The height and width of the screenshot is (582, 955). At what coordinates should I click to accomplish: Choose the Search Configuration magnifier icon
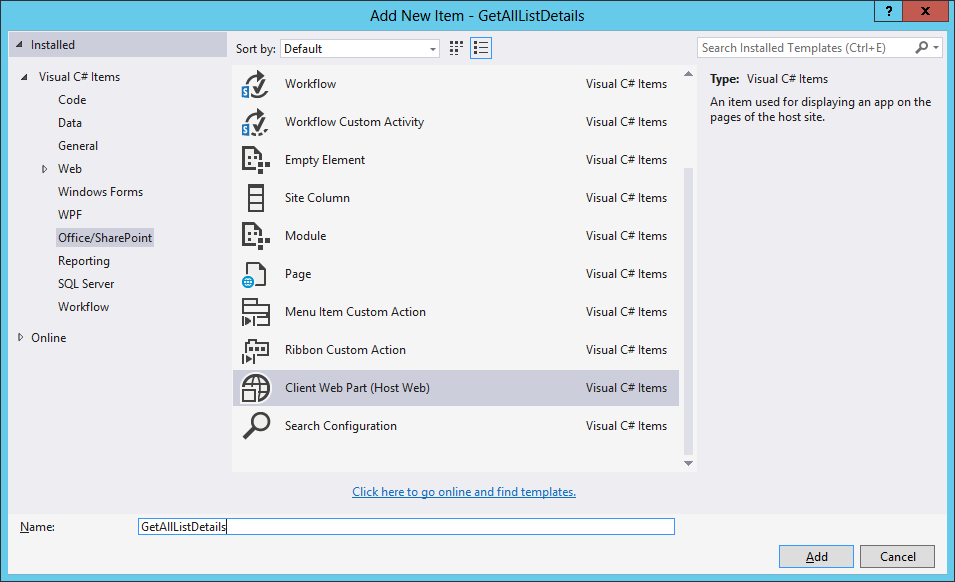(256, 426)
